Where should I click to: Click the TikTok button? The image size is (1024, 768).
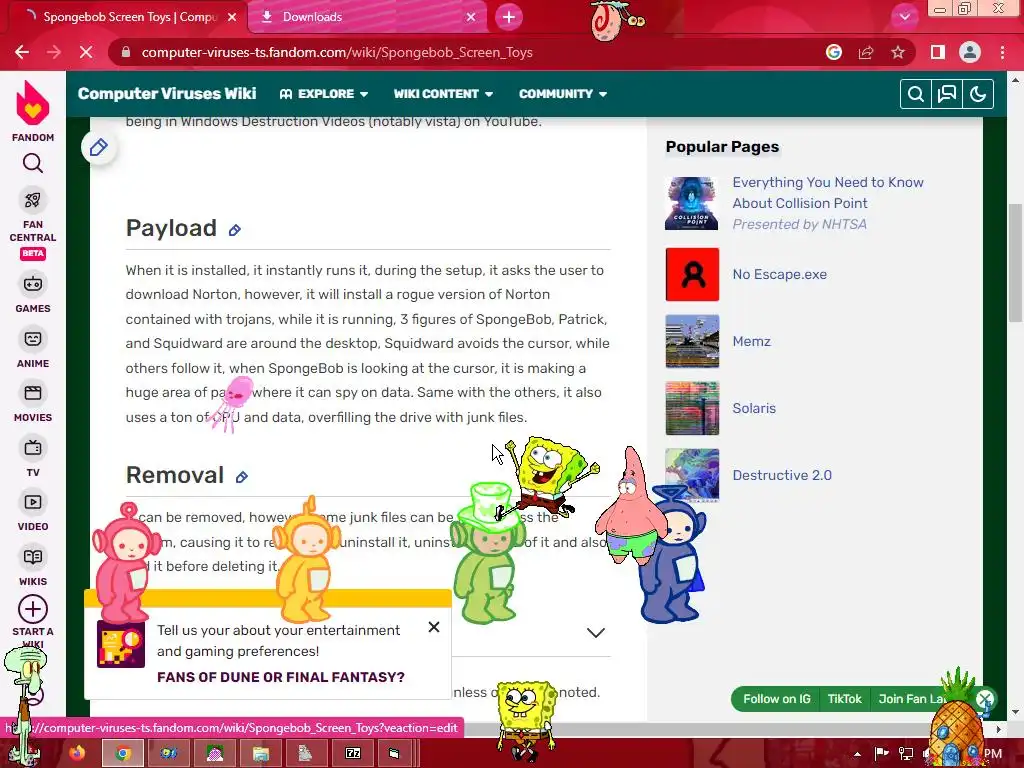844,699
